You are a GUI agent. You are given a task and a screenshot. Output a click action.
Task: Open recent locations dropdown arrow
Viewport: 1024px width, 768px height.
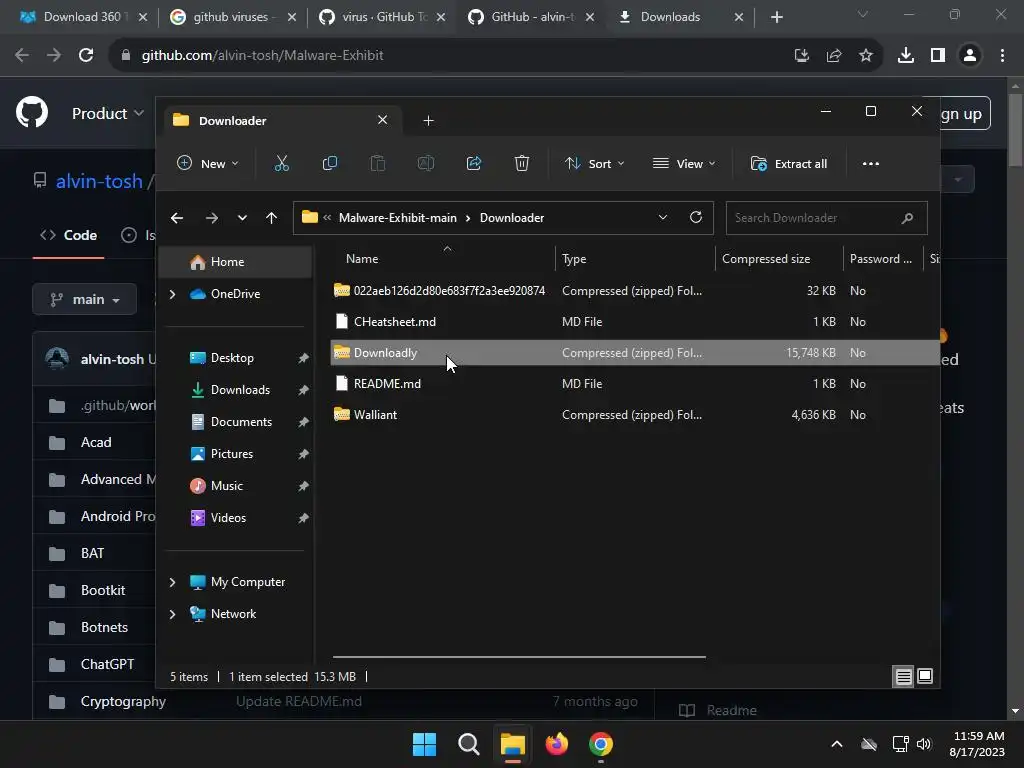point(242,218)
